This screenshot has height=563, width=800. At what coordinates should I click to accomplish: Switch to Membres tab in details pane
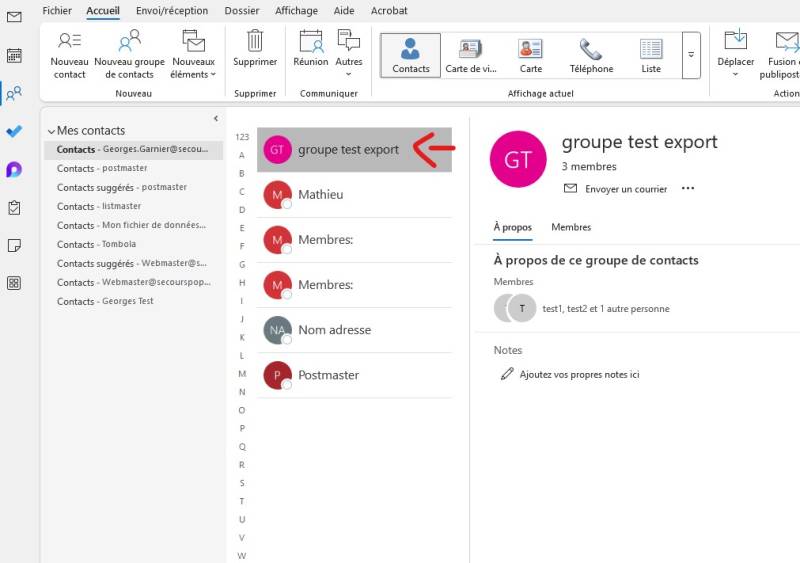click(571, 227)
